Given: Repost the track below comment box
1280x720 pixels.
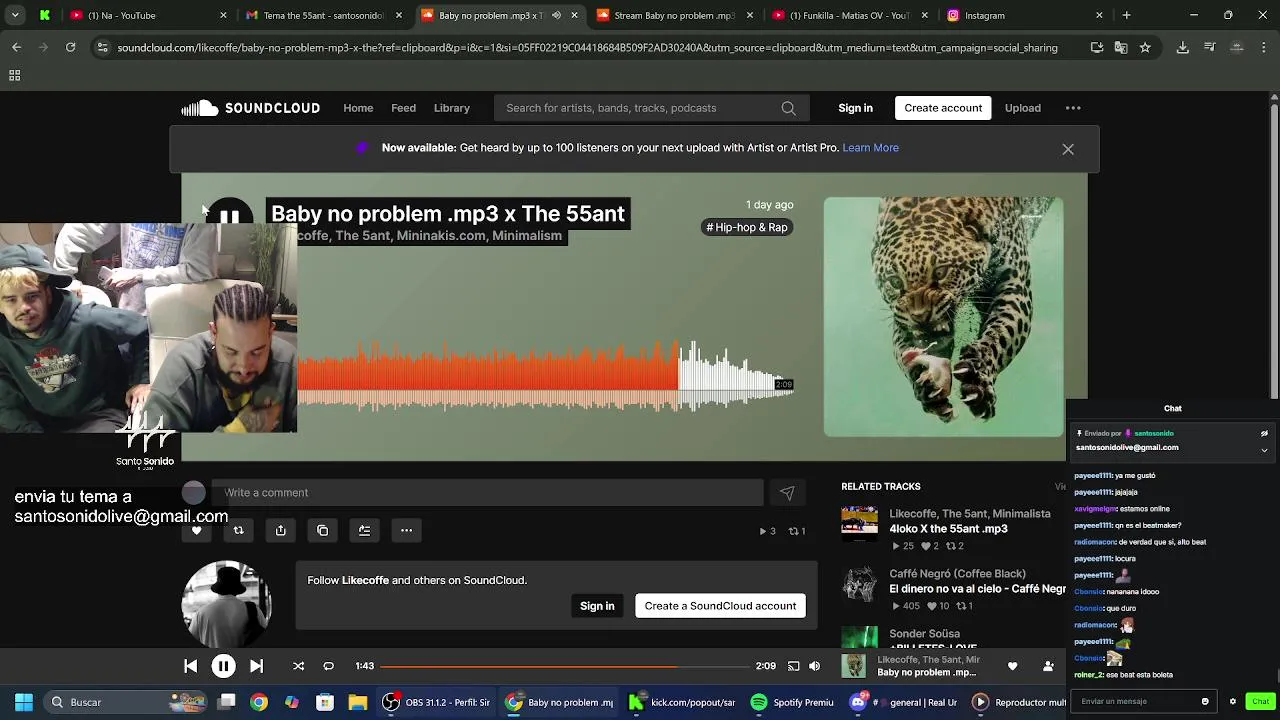Looking at the screenshot, I should [x=238, y=530].
